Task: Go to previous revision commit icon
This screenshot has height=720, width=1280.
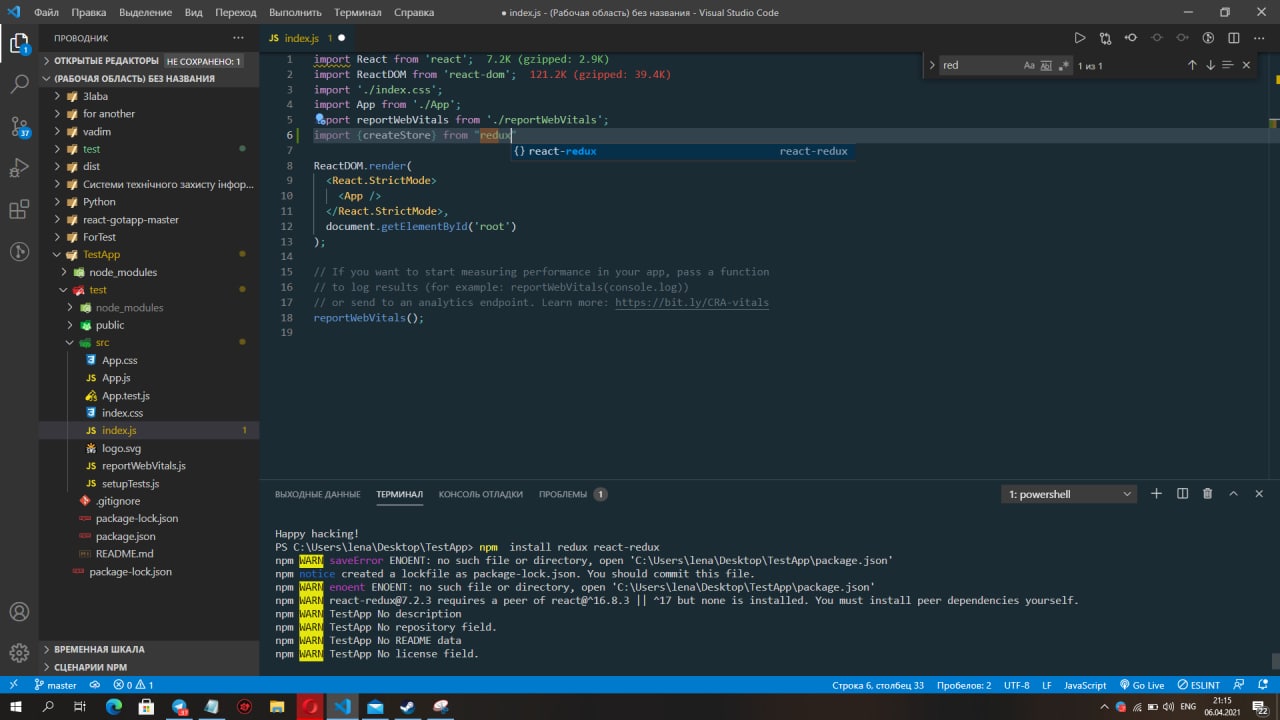Action: pyautogui.click(x=1131, y=38)
